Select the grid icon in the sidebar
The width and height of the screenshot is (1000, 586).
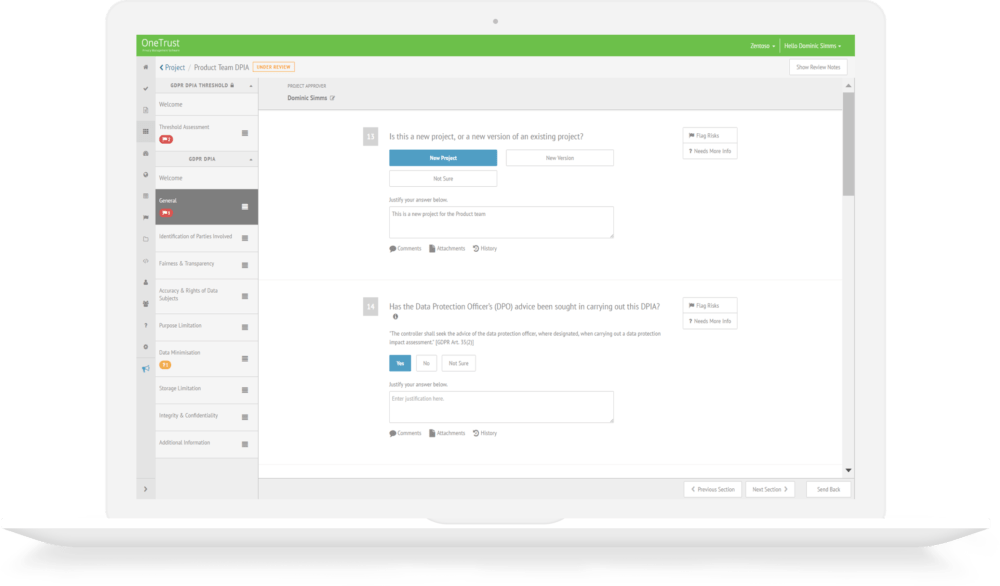pyautogui.click(x=145, y=131)
